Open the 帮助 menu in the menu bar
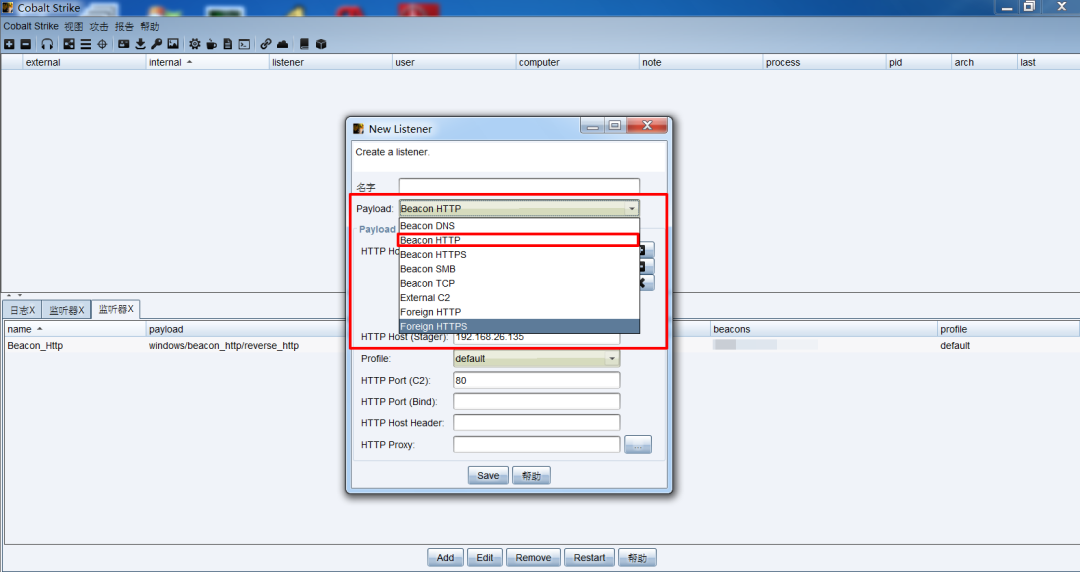This screenshot has height=572, width=1080. [x=150, y=26]
